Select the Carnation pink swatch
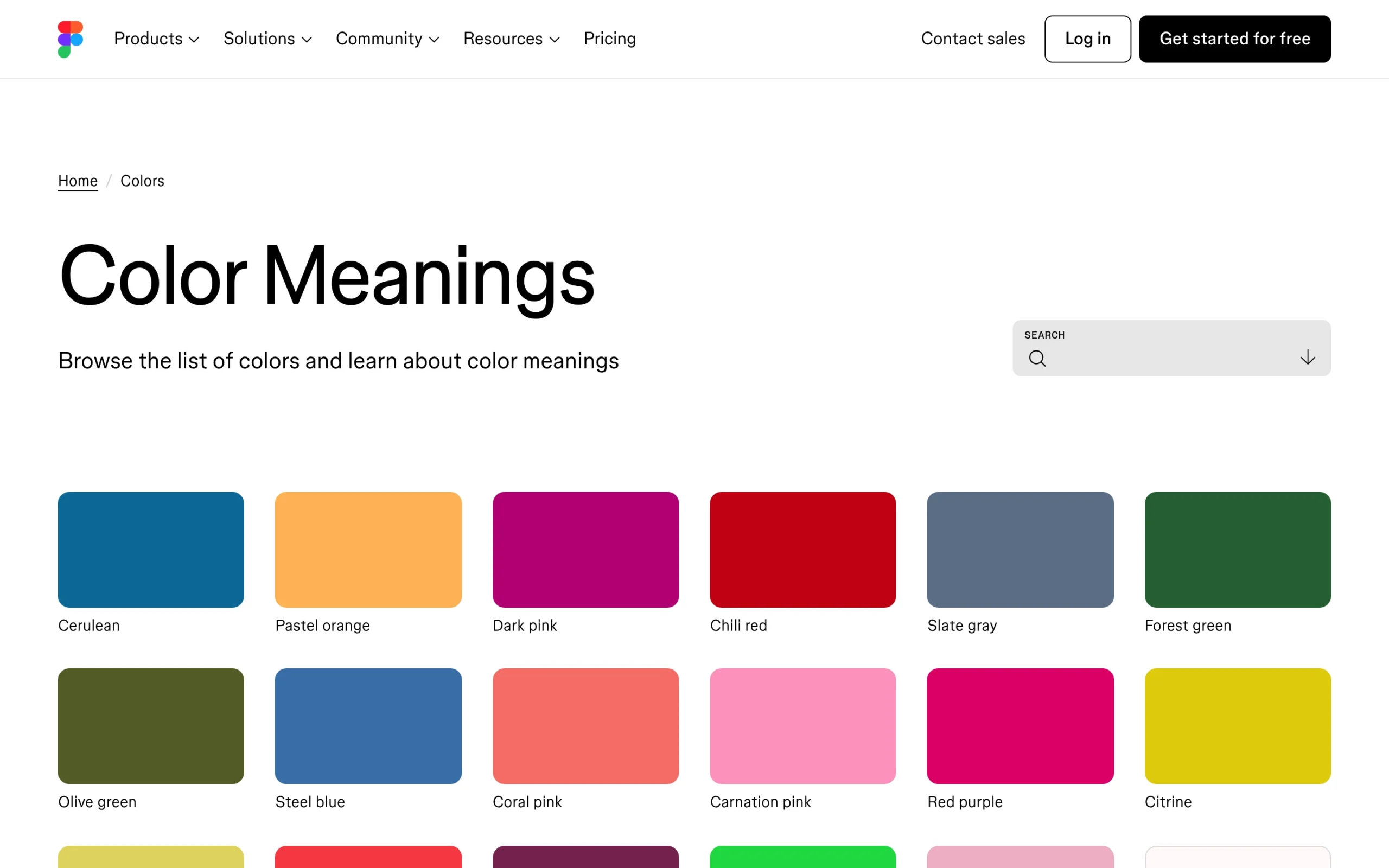This screenshot has width=1389, height=868. pos(802,726)
